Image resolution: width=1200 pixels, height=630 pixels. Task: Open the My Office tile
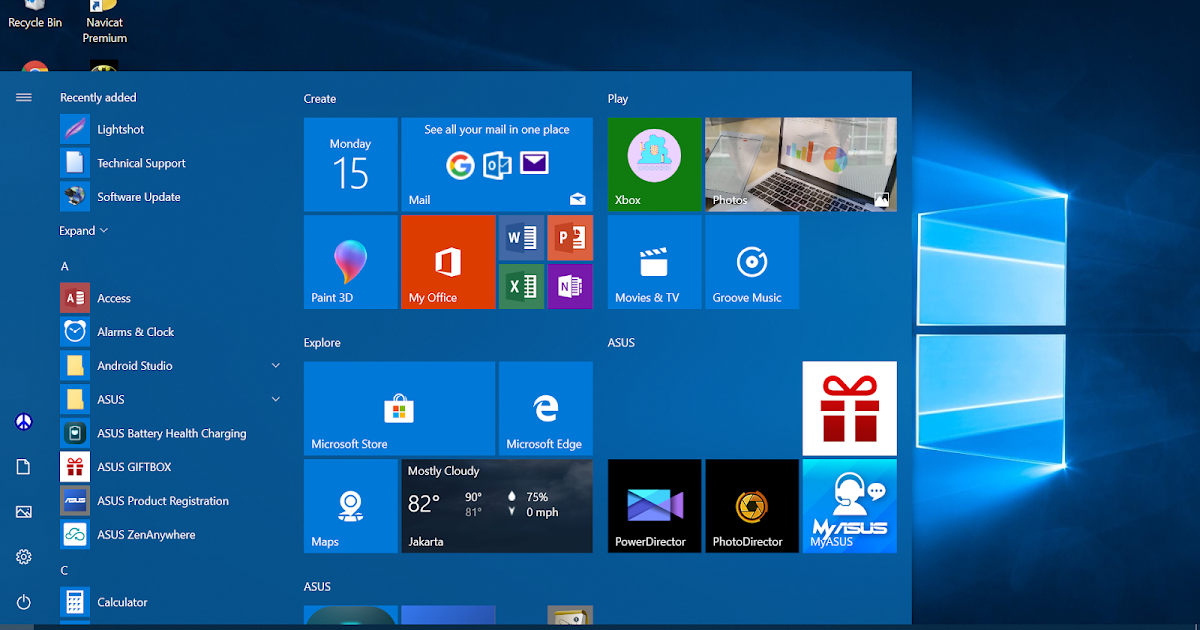448,263
